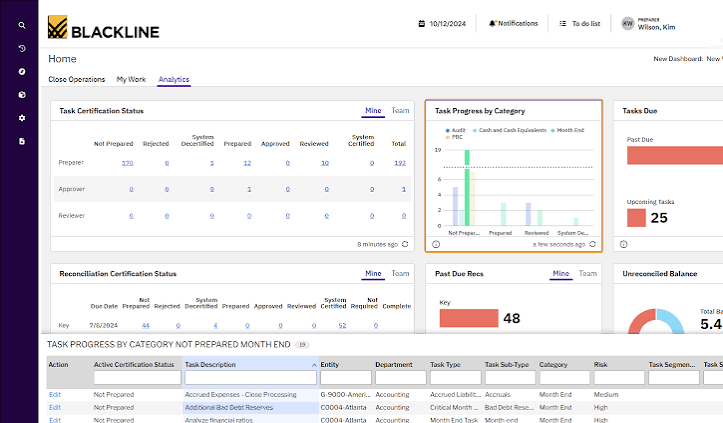Image resolution: width=723 pixels, height=423 pixels.
Task: Open Key Not Prepared count 44
Action: pos(146,326)
